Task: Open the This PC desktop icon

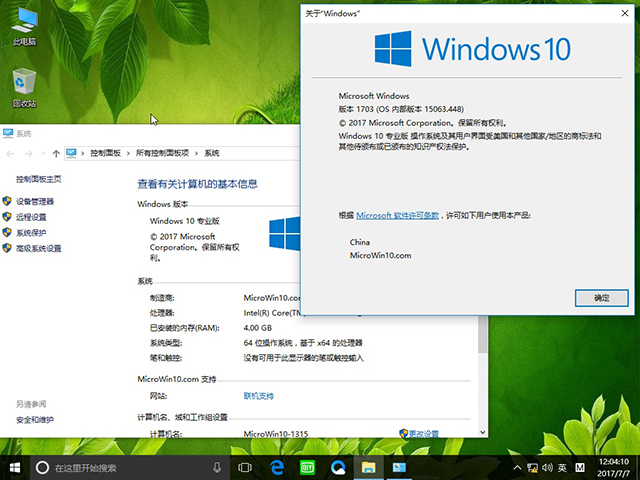Action: click(x=24, y=25)
